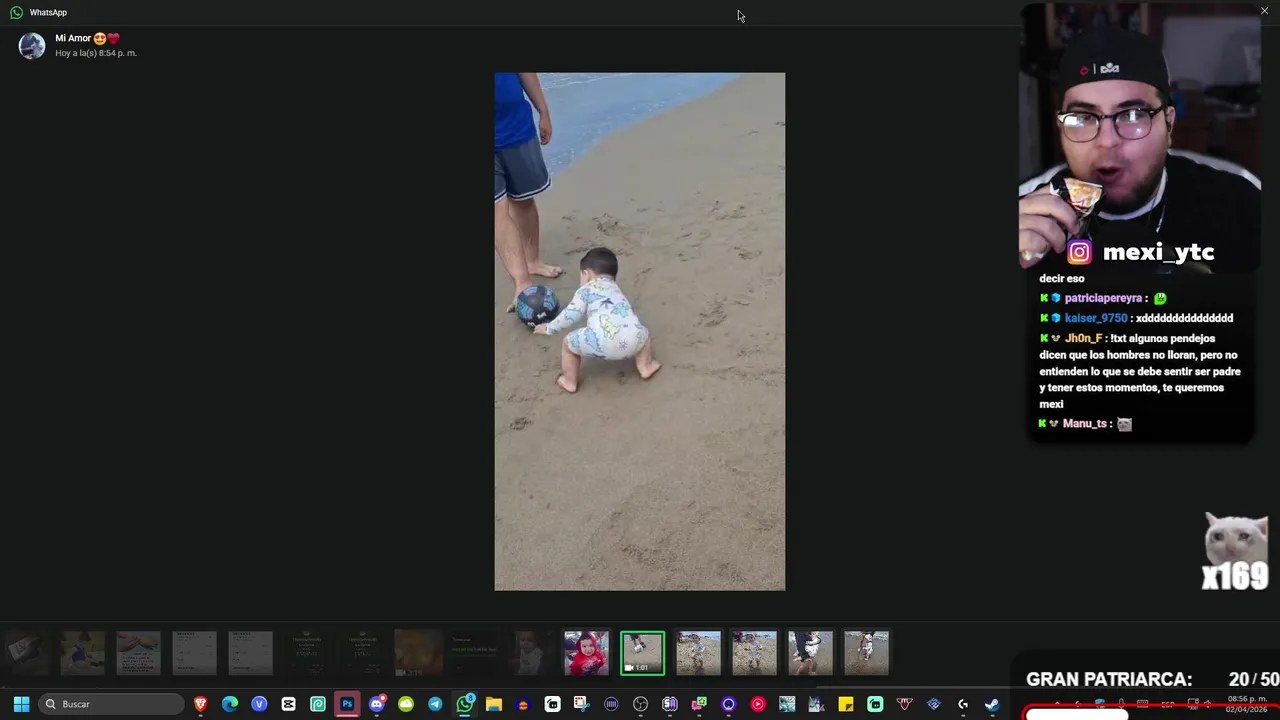1280x720 pixels.
Task: Click the GRAN PATRIARCA goal label
Action: [x=1109, y=679]
